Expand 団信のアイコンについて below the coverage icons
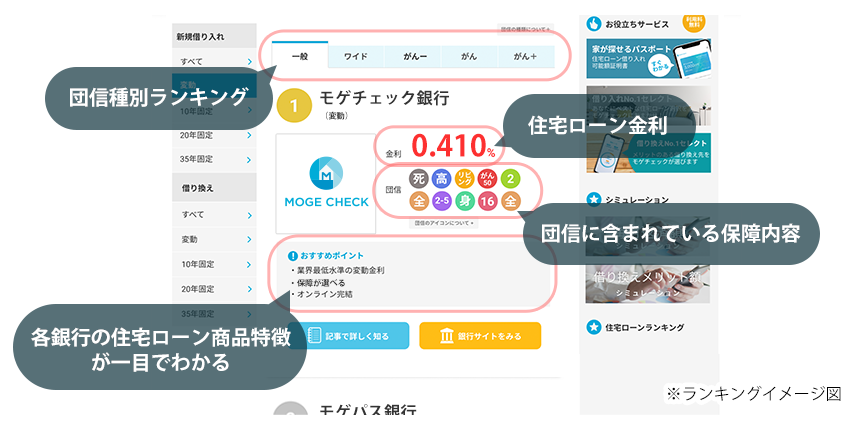The width and height of the screenshot is (856, 430). coord(444,223)
